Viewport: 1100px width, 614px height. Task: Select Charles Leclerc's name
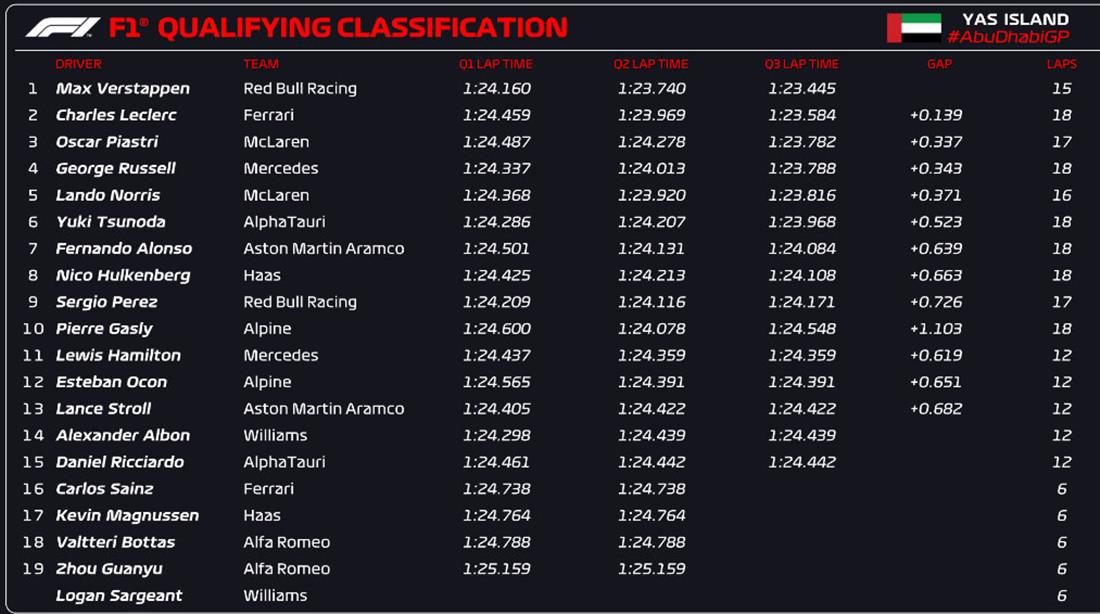115,115
